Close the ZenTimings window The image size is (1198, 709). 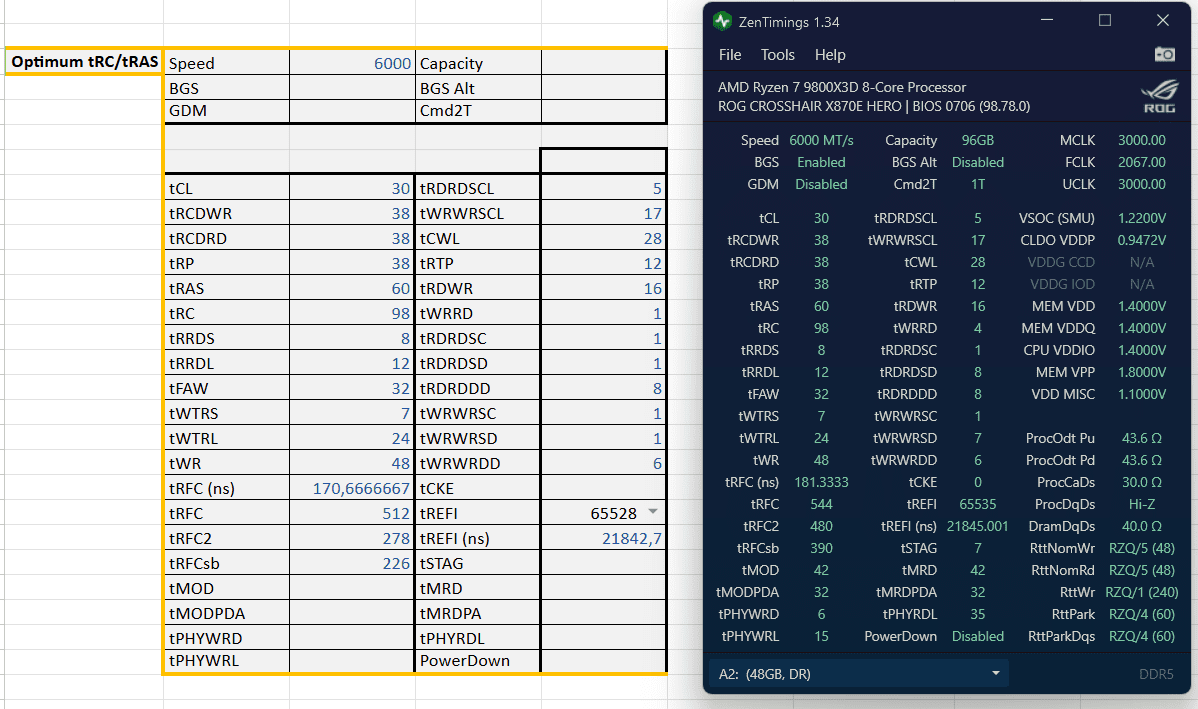click(1163, 21)
